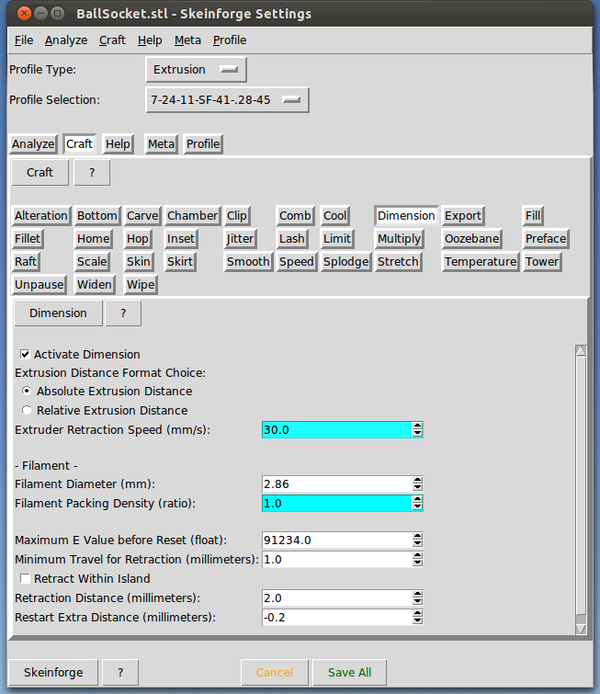Click the question mark button beside Craft
This screenshot has width=600, height=694.
[91, 172]
